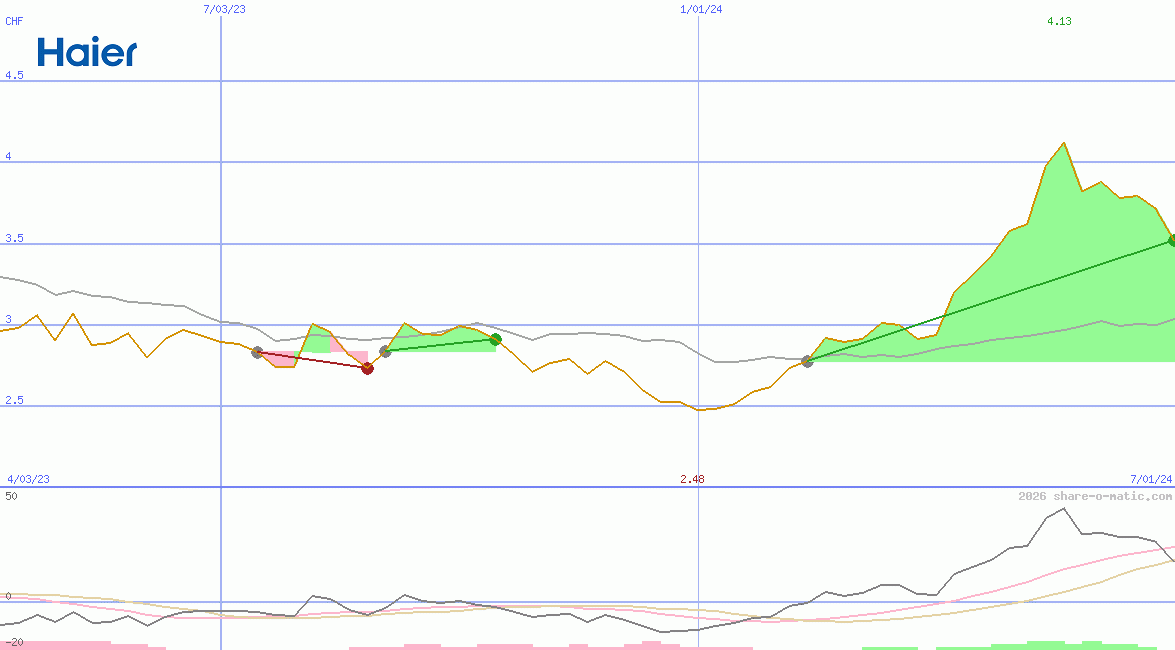The height and width of the screenshot is (650, 1175).
Task: Click the 4.5 price axis label
Action: coord(14,75)
